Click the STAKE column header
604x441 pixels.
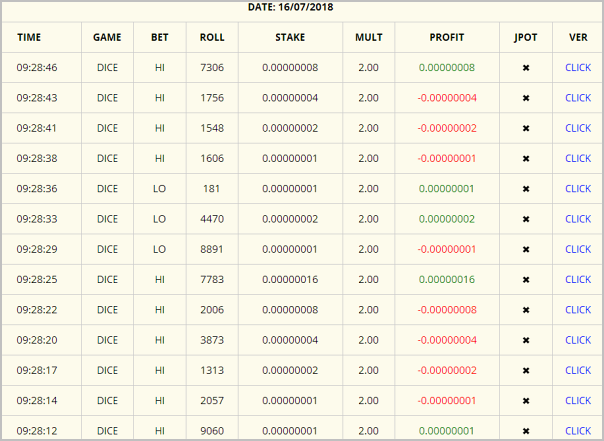coord(290,37)
